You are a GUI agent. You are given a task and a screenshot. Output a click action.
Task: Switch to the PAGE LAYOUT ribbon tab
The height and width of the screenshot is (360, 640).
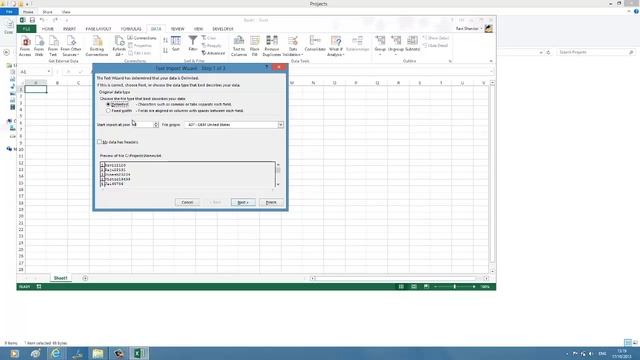pos(98,29)
